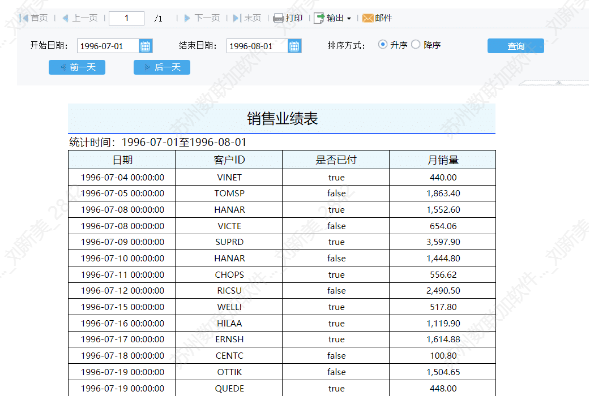Click the 1996-07-05 00:00:00 date cell
Viewport: 589px width, 396px height.
(x=122, y=193)
